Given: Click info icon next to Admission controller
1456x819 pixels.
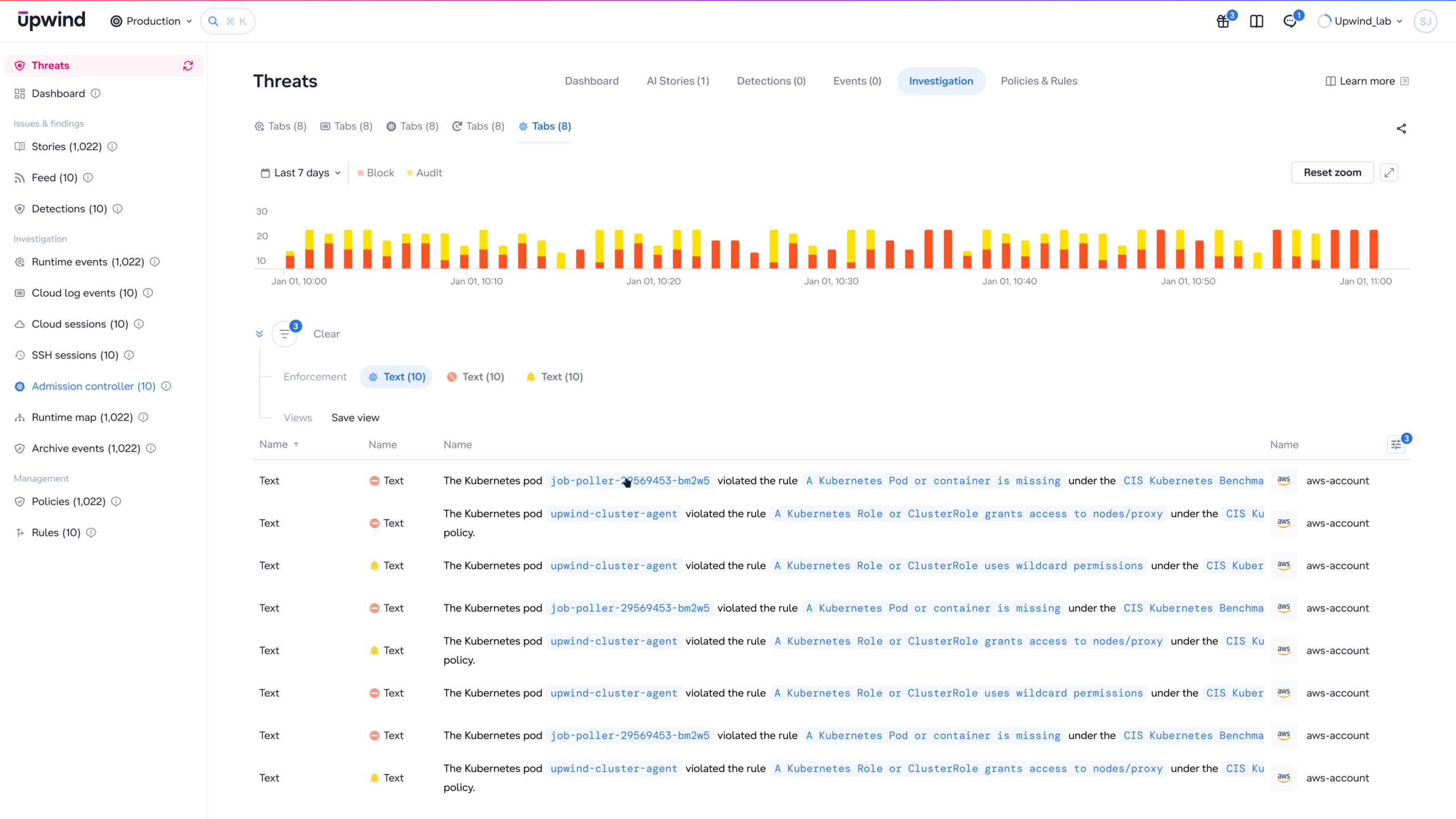Looking at the screenshot, I should (166, 386).
